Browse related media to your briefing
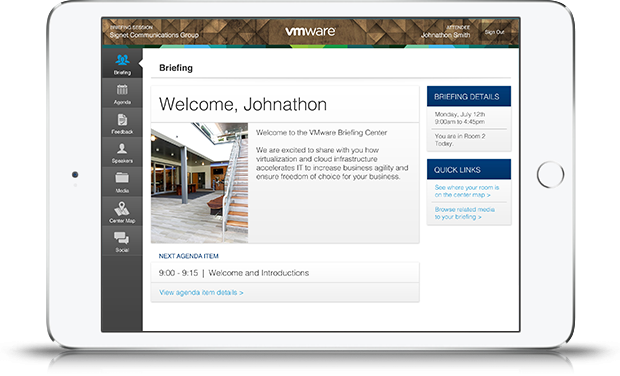Screen dimensions: 620x376 pyautogui.click(x=465, y=213)
